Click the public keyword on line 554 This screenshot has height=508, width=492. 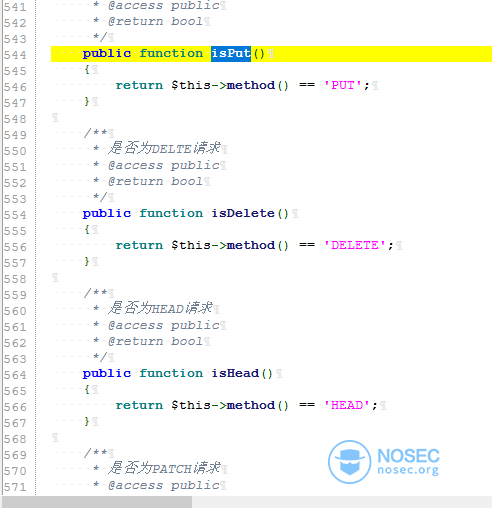[x=107, y=214]
